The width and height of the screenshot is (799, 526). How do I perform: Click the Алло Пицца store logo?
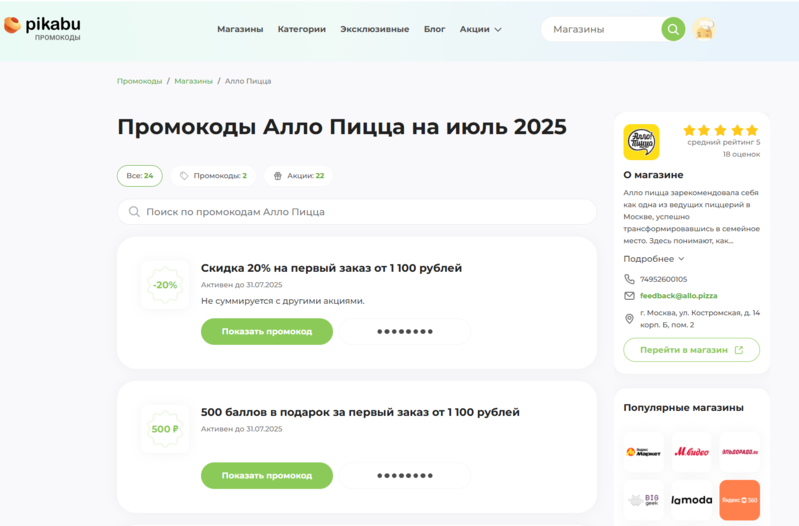click(641, 142)
